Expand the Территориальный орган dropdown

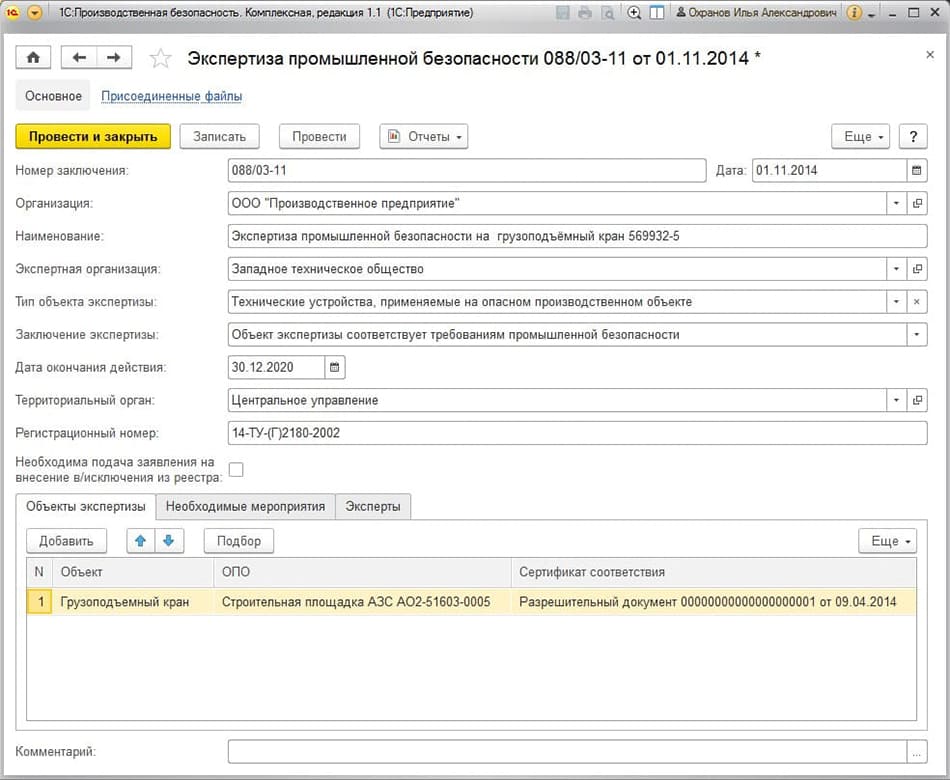(896, 400)
